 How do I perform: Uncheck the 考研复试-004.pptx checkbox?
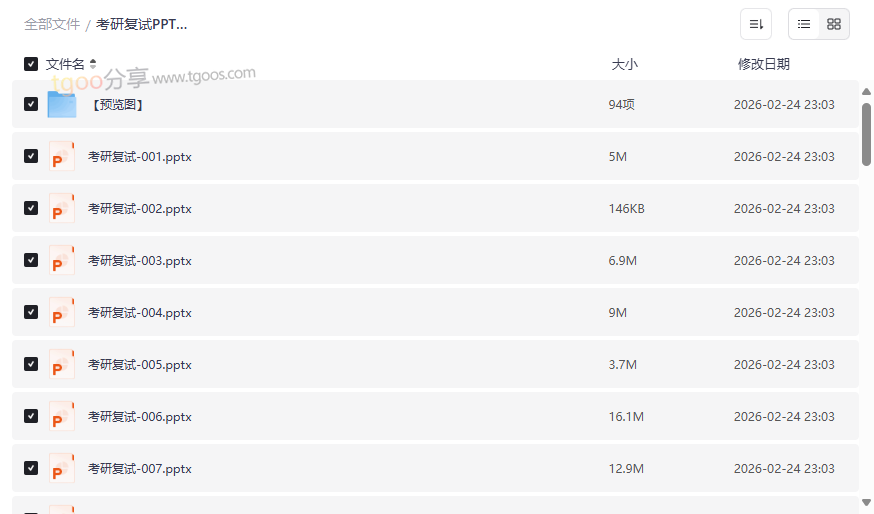pos(31,312)
